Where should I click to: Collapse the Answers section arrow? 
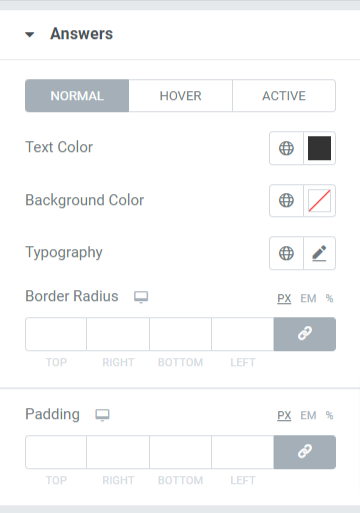pos(30,34)
